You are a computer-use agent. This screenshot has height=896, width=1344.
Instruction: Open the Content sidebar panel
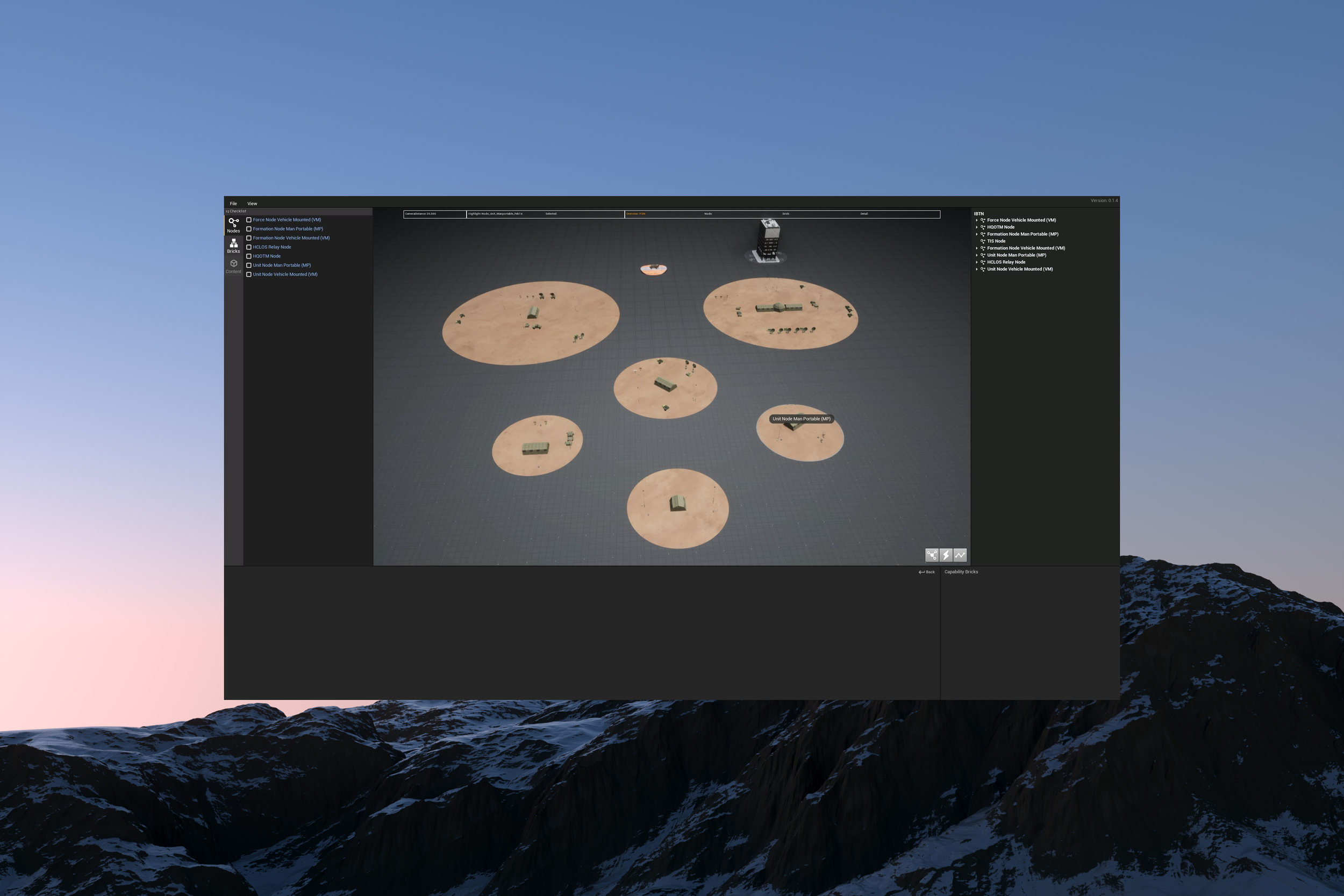[233, 266]
